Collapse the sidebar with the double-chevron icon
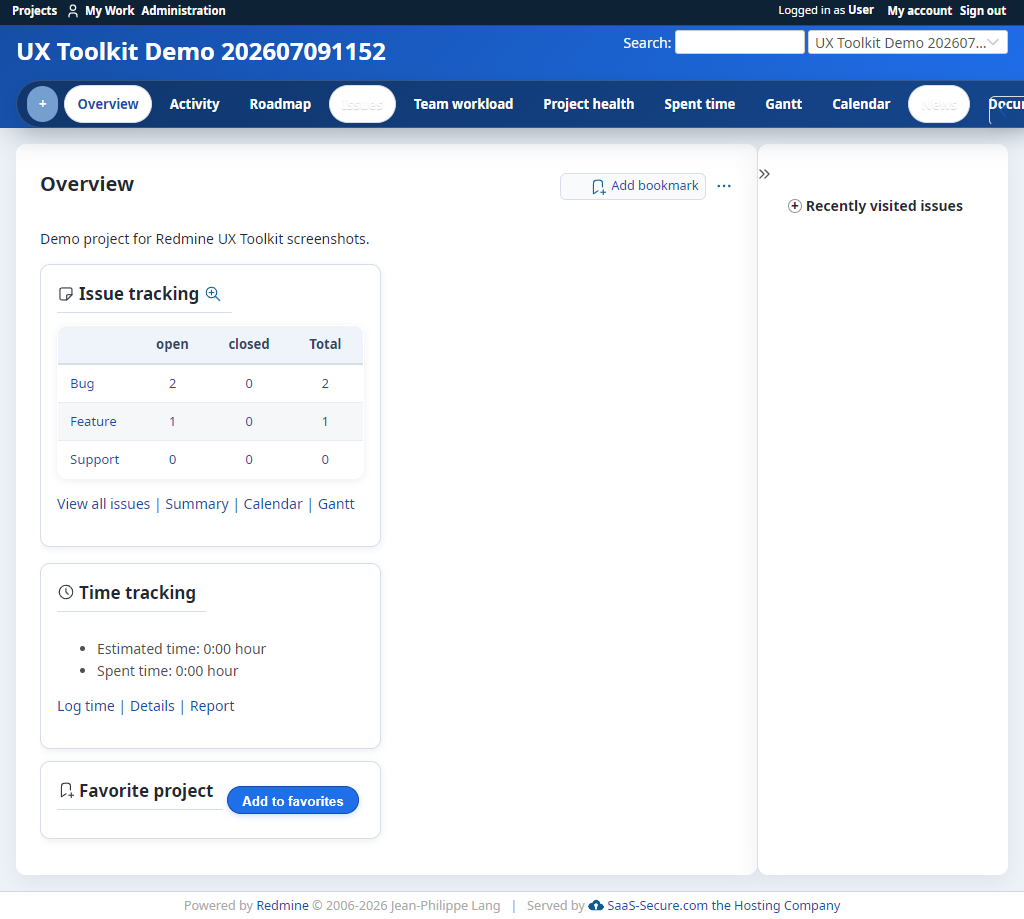The image size is (1024, 919). pos(764,174)
